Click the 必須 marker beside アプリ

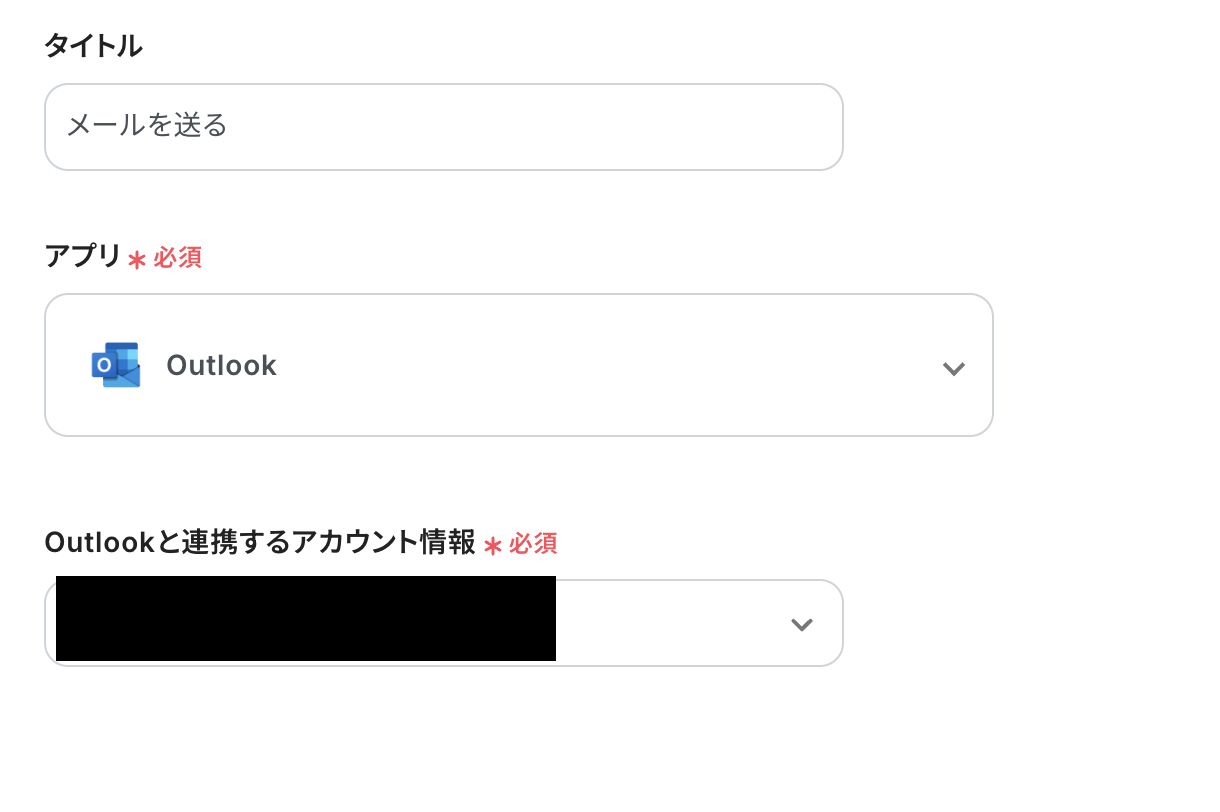point(178,258)
